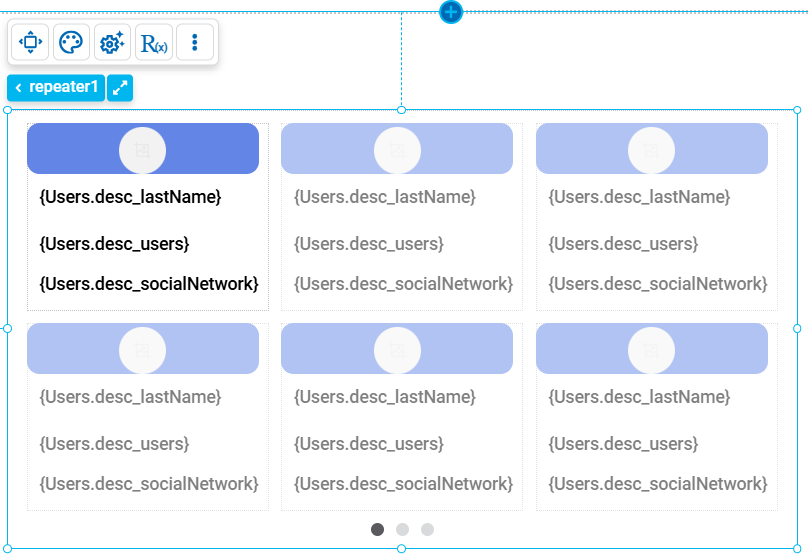Image resolution: width=808 pixels, height=554 pixels.
Task: Click the right-middle resize handle of repeater
Action: (797, 328)
